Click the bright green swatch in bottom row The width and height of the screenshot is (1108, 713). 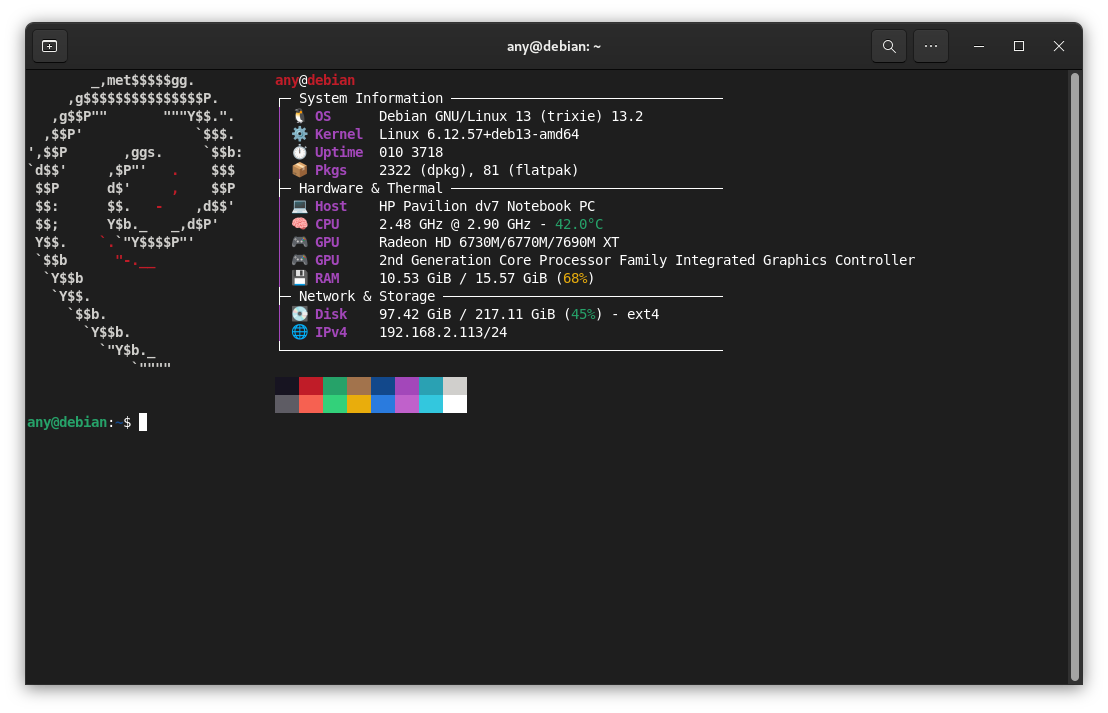[x=335, y=403]
